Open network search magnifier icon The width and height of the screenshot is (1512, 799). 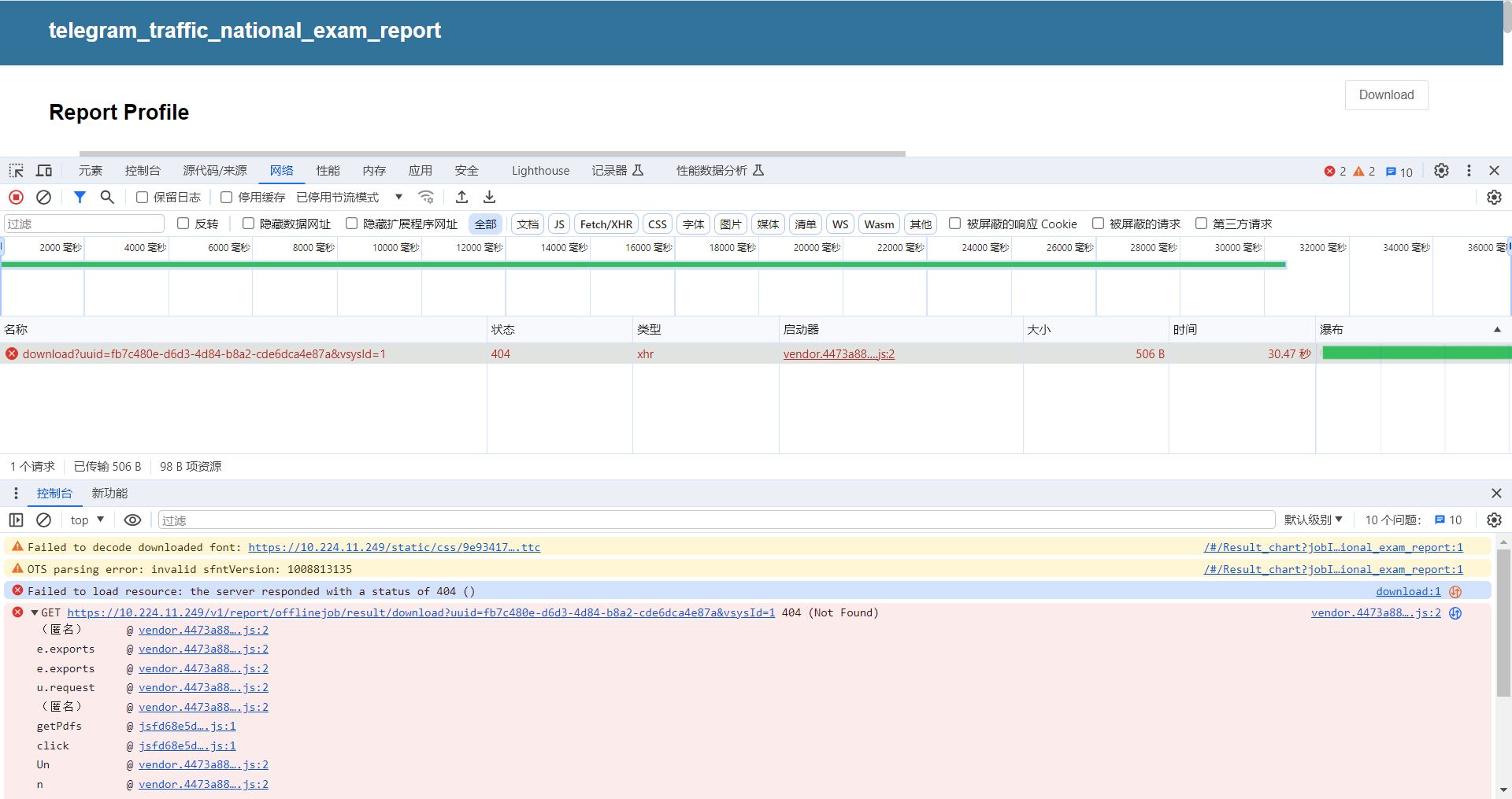(x=107, y=198)
